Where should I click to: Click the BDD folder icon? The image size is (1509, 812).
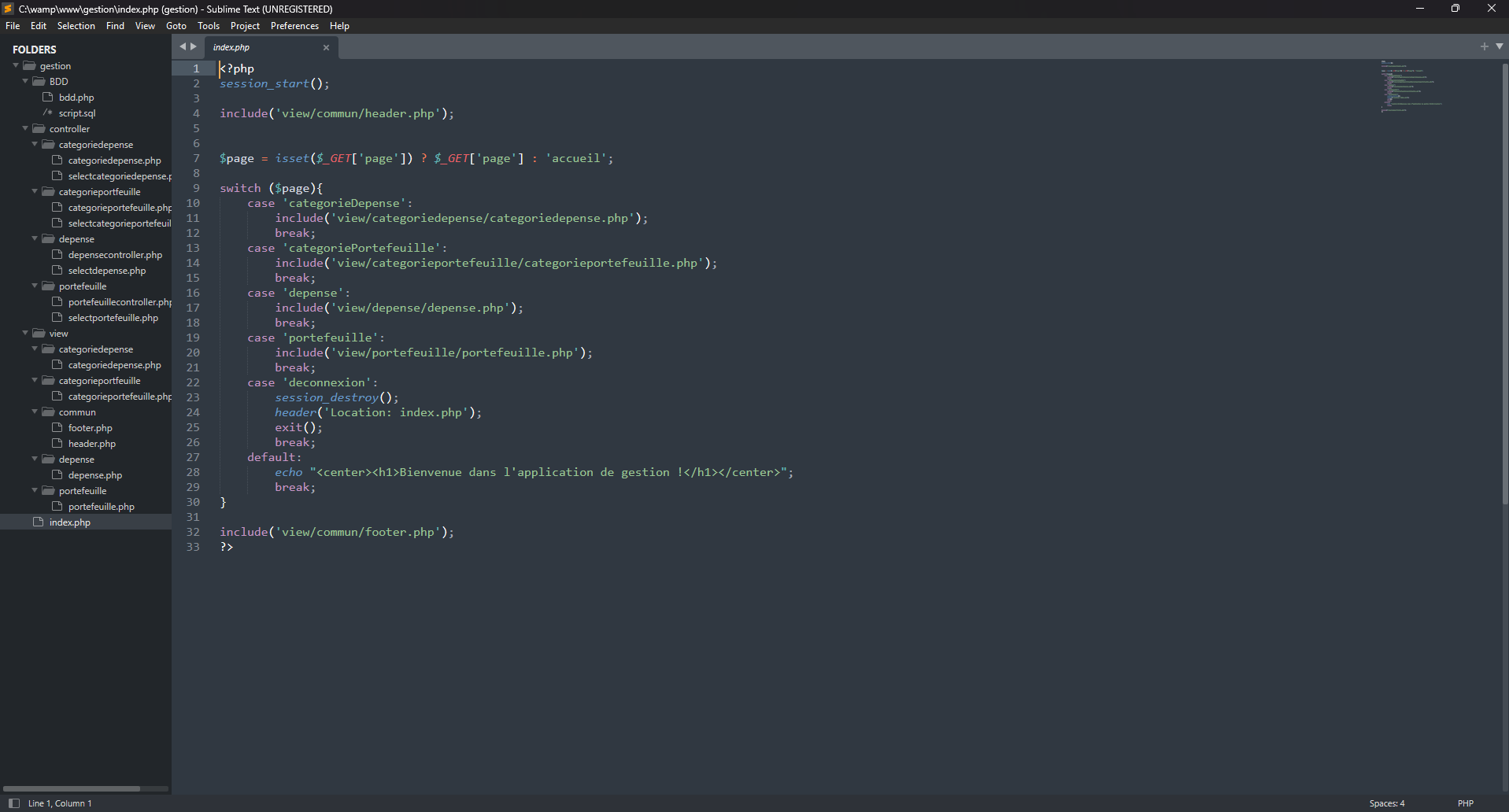[x=39, y=82]
